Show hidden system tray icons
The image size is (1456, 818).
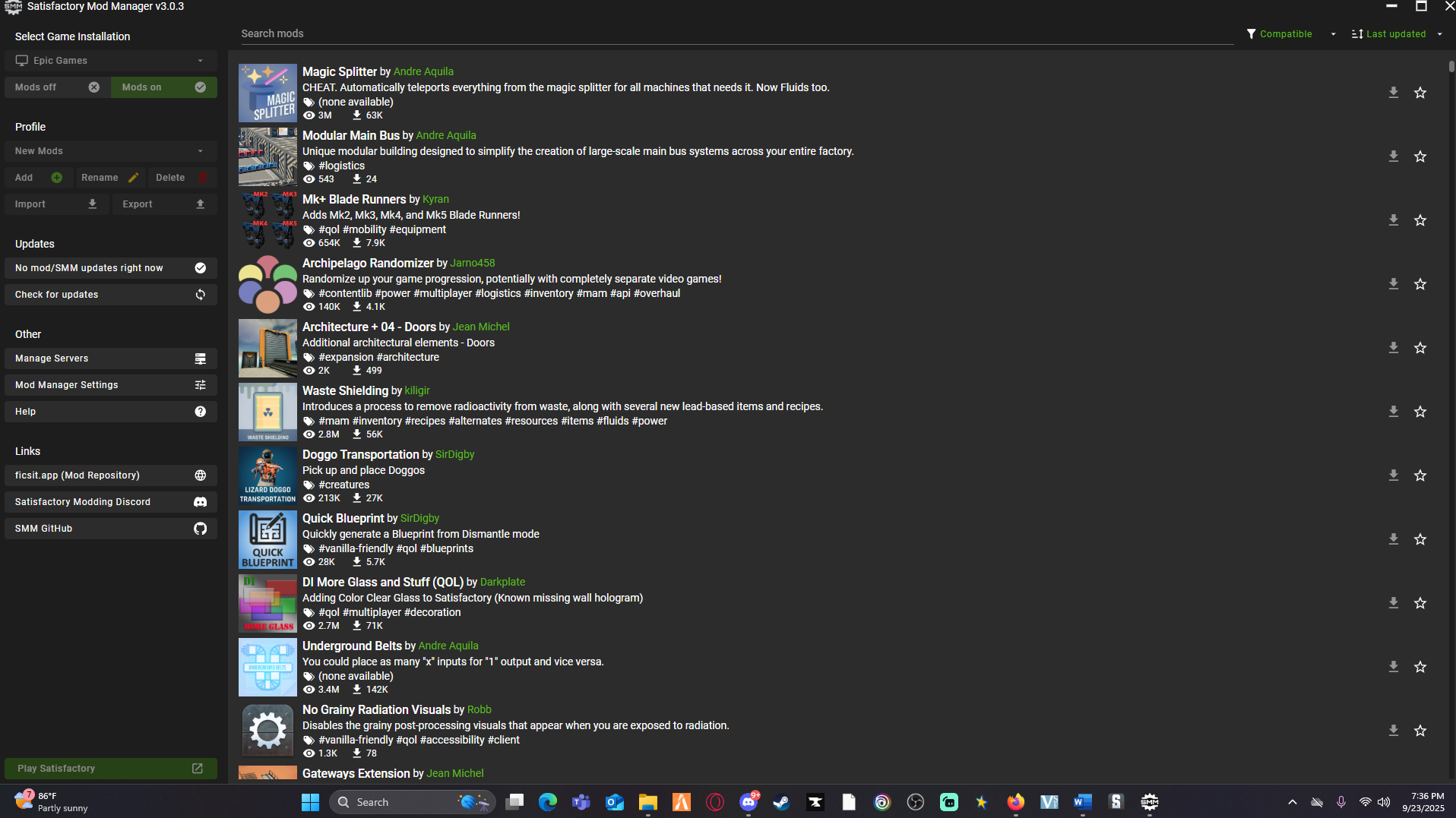coord(1292,802)
